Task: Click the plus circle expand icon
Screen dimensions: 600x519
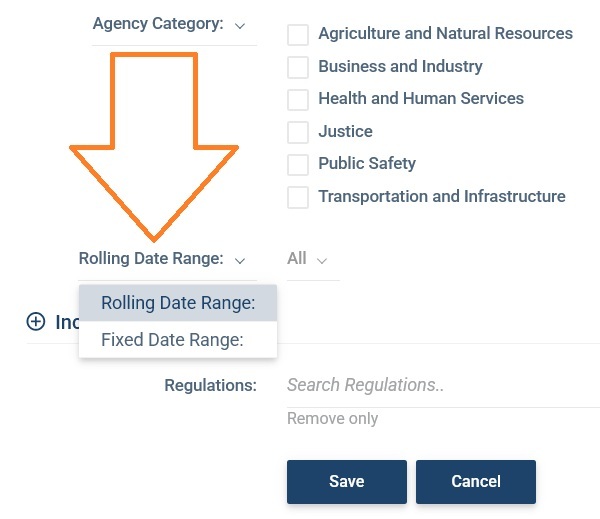Action: point(36,321)
